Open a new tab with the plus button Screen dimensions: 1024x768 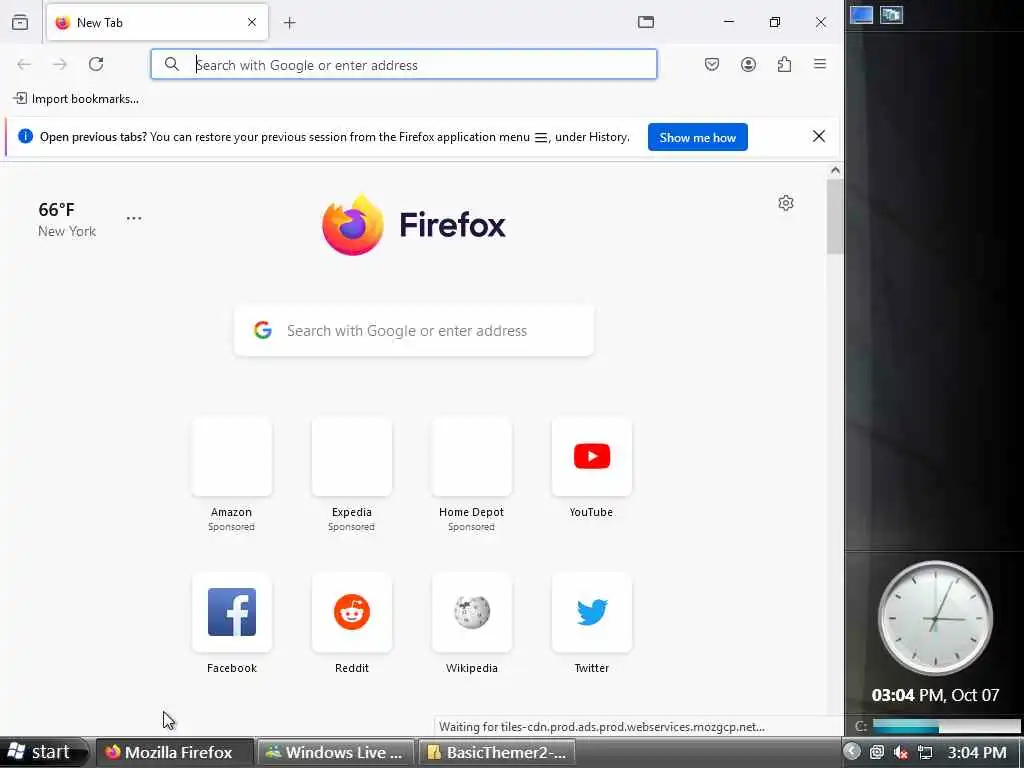(289, 23)
